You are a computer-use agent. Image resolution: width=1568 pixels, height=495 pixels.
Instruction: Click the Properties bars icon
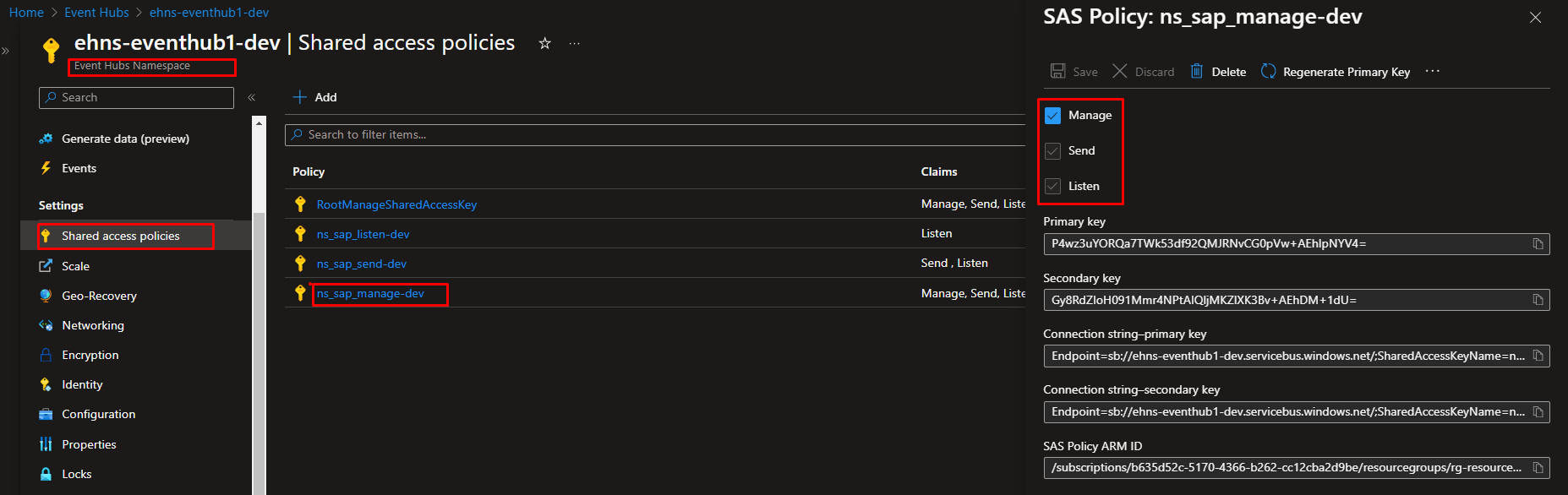tap(46, 444)
